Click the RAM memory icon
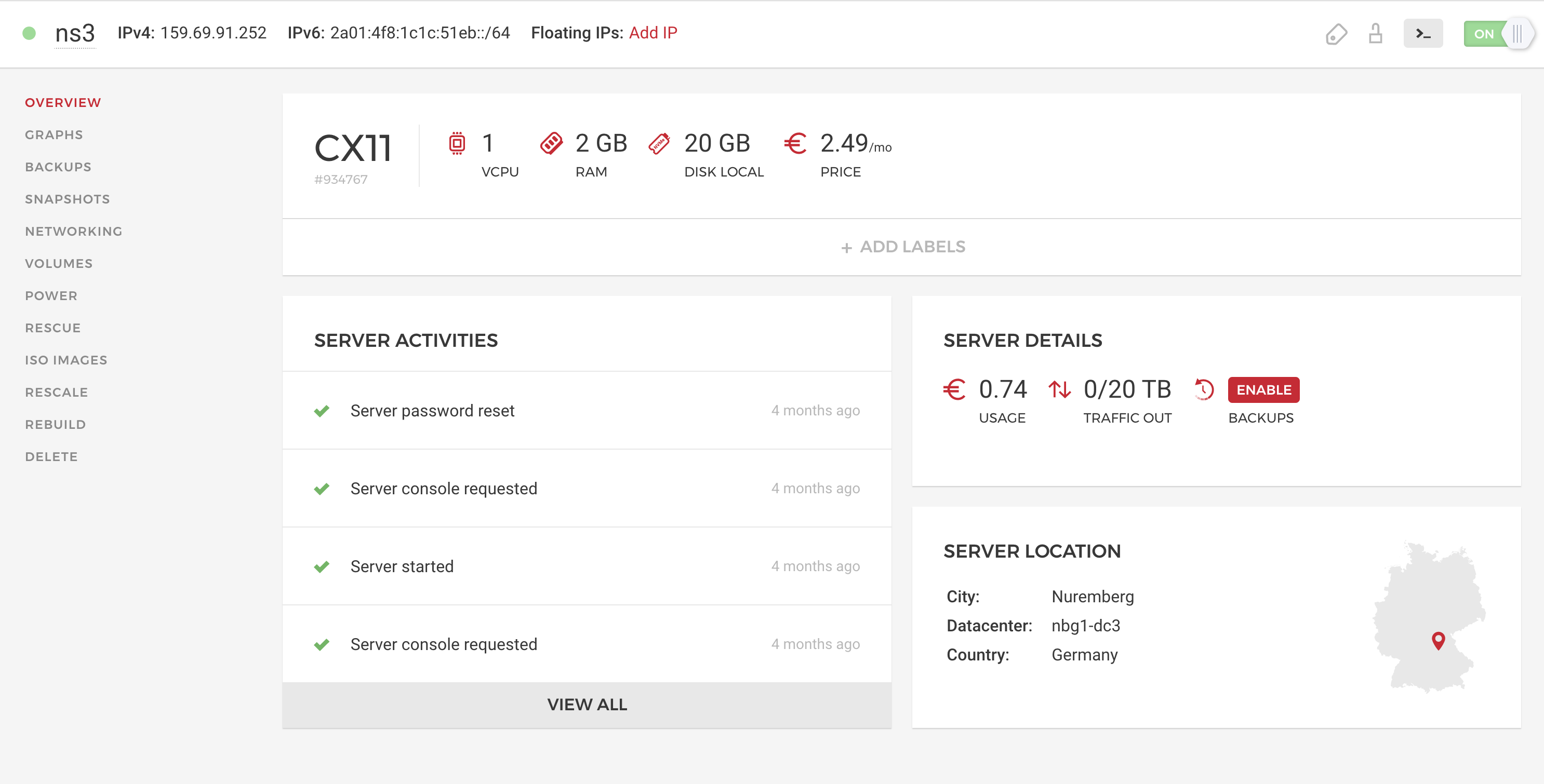 point(551,143)
